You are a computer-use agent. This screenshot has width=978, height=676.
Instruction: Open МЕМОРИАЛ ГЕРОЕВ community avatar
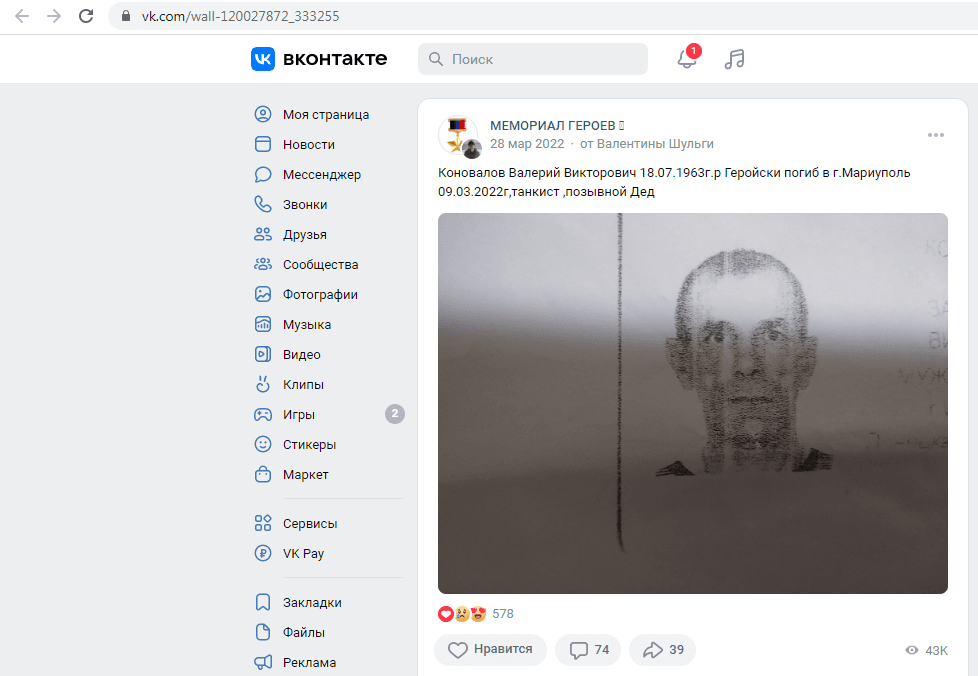tap(458, 135)
